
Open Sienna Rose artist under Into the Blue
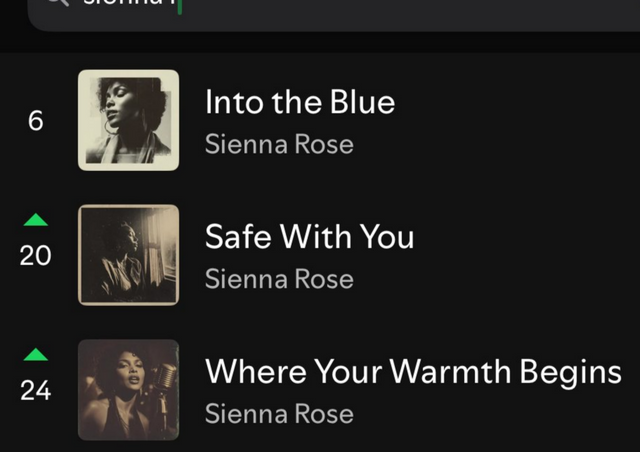[279, 143]
